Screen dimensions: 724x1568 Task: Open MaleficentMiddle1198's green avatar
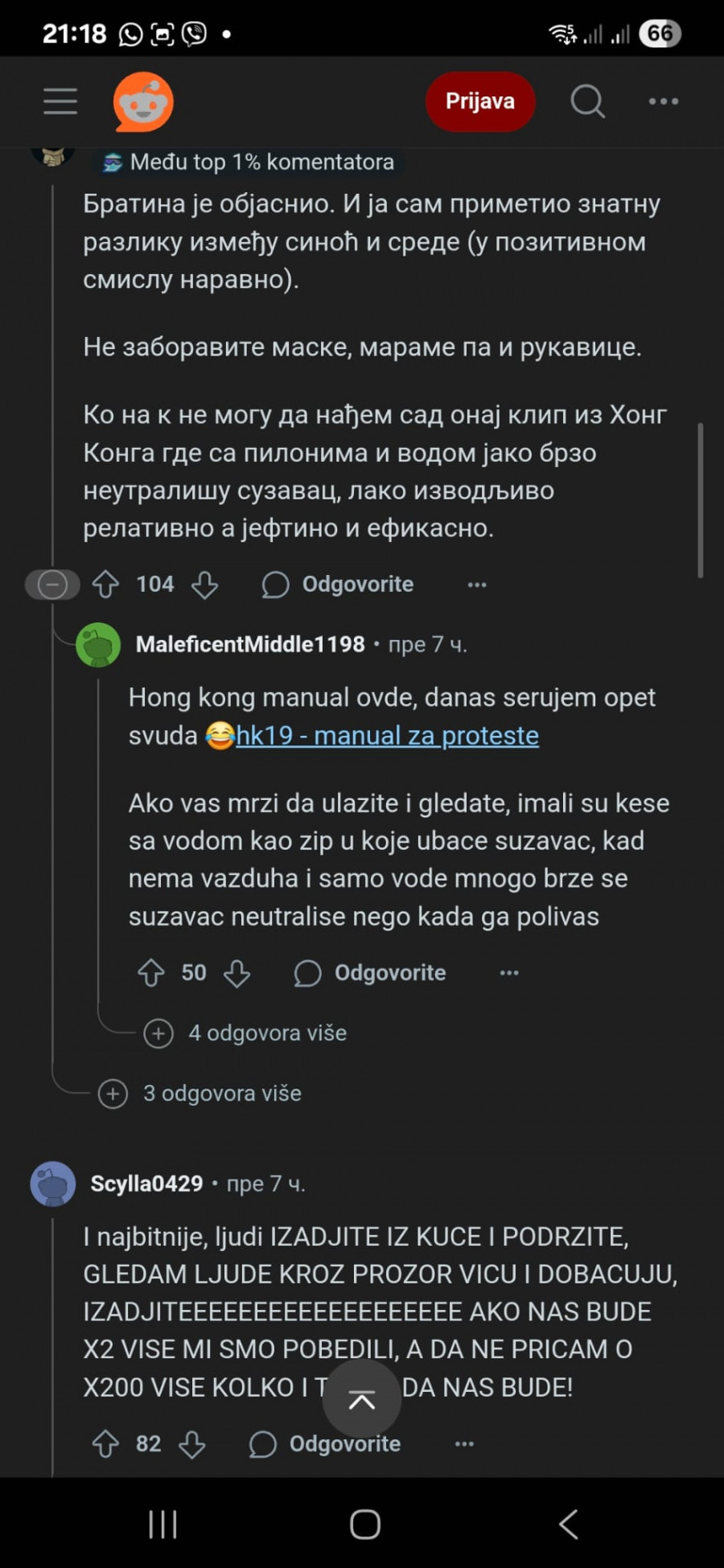[98, 645]
